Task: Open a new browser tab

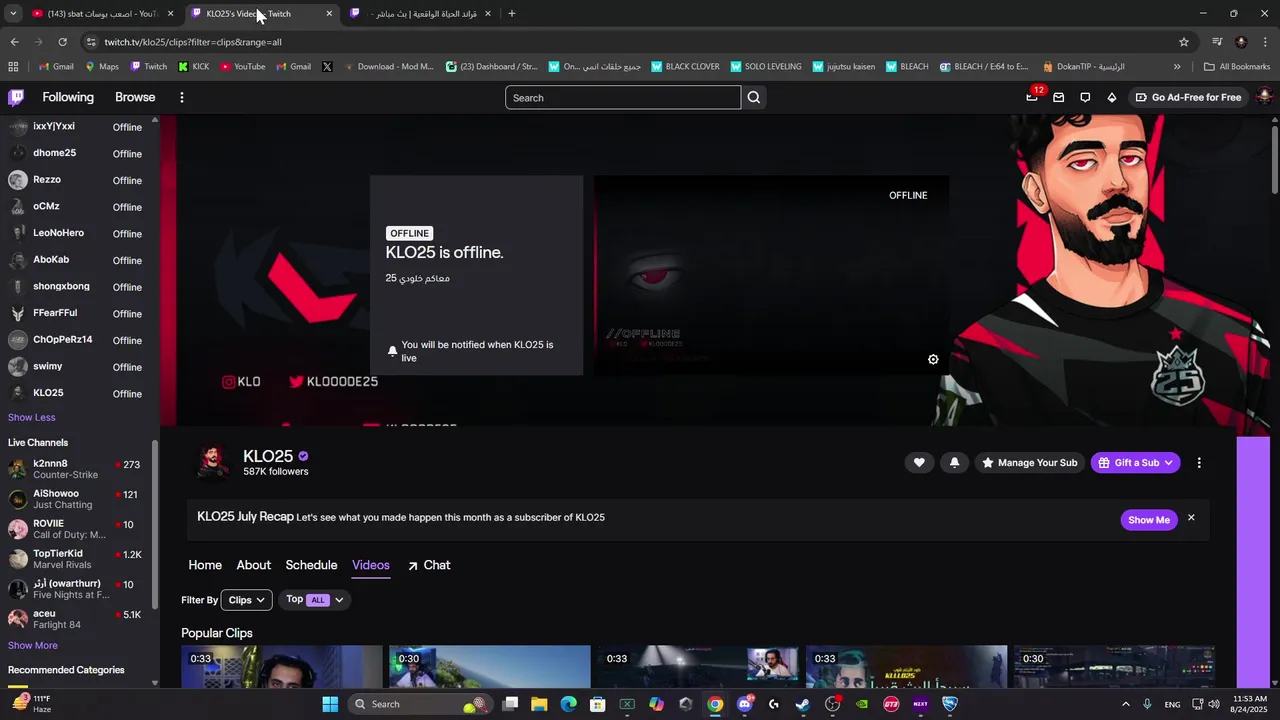Action: [x=512, y=14]
